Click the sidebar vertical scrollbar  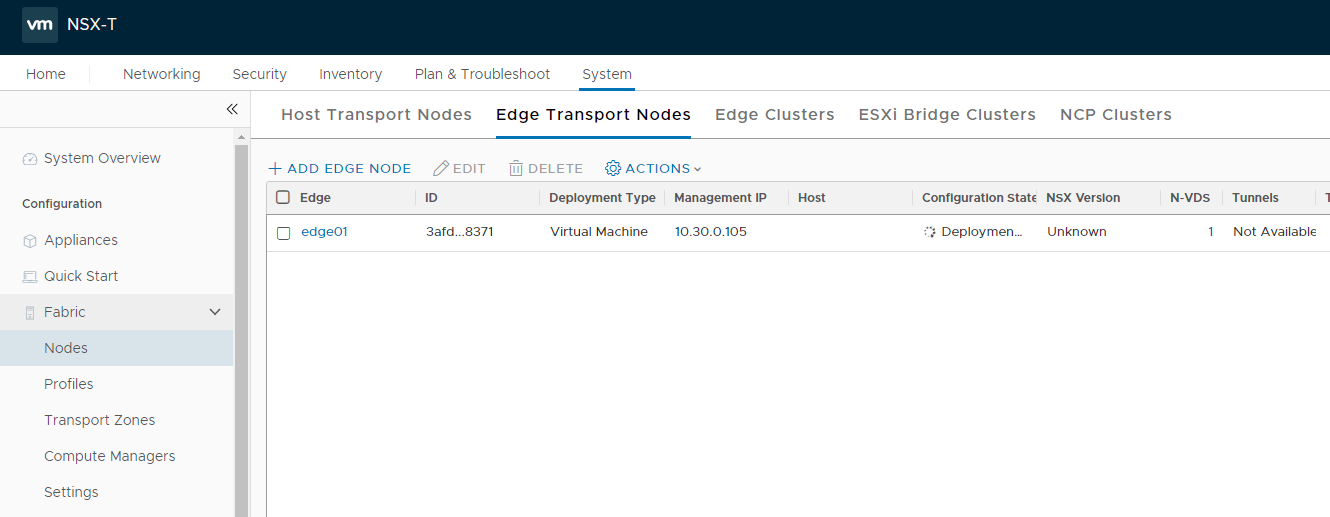(241, 330)
